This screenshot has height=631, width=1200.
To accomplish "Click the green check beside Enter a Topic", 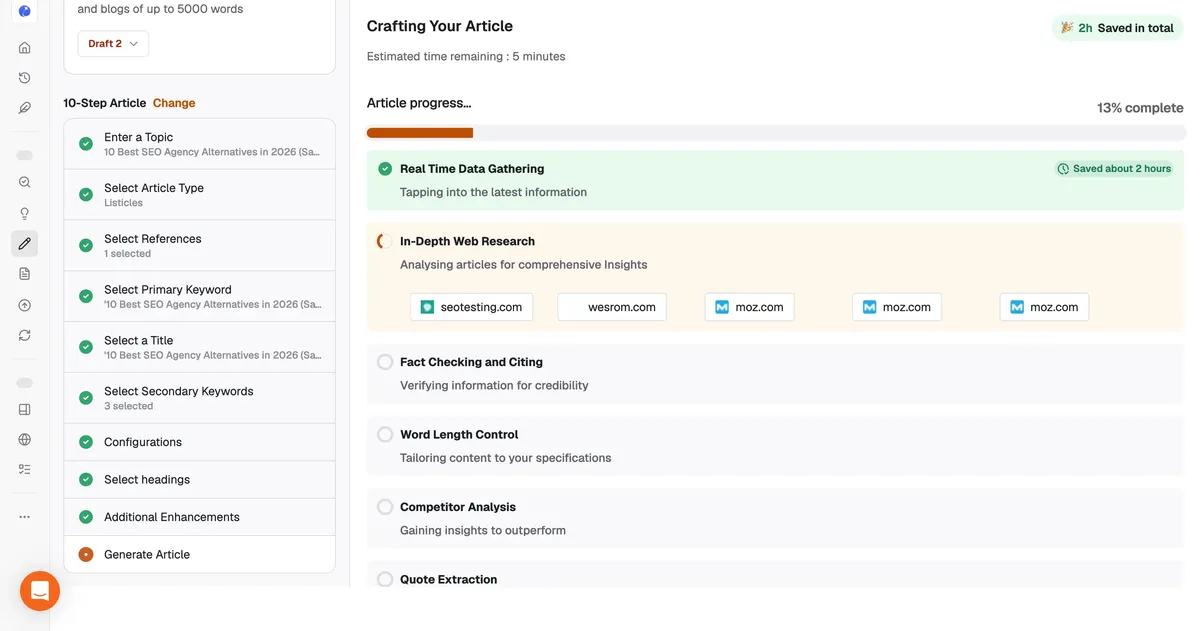I will [x=86, y=144].
